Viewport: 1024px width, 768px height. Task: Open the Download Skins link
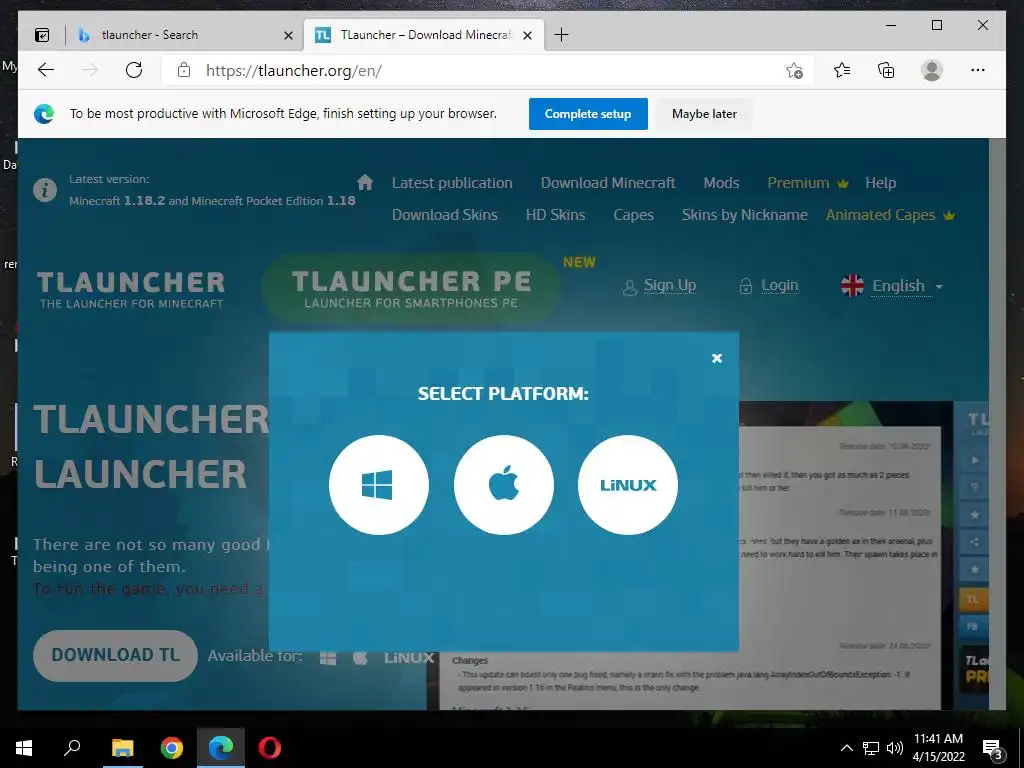445,215
